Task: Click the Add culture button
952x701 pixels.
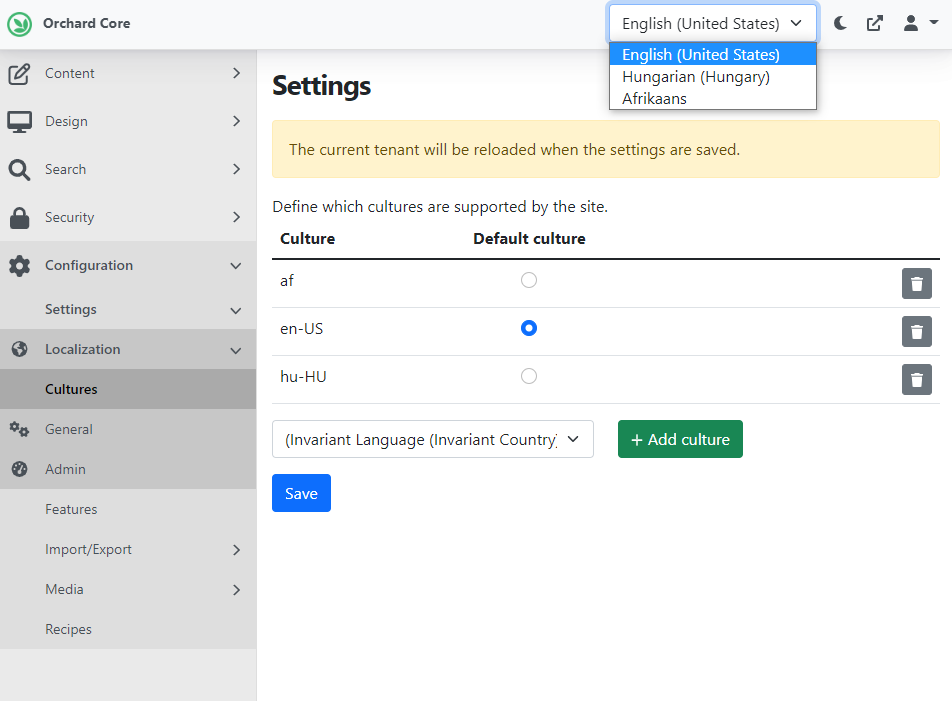Action: pyautogui.click(x=680, y=439)
